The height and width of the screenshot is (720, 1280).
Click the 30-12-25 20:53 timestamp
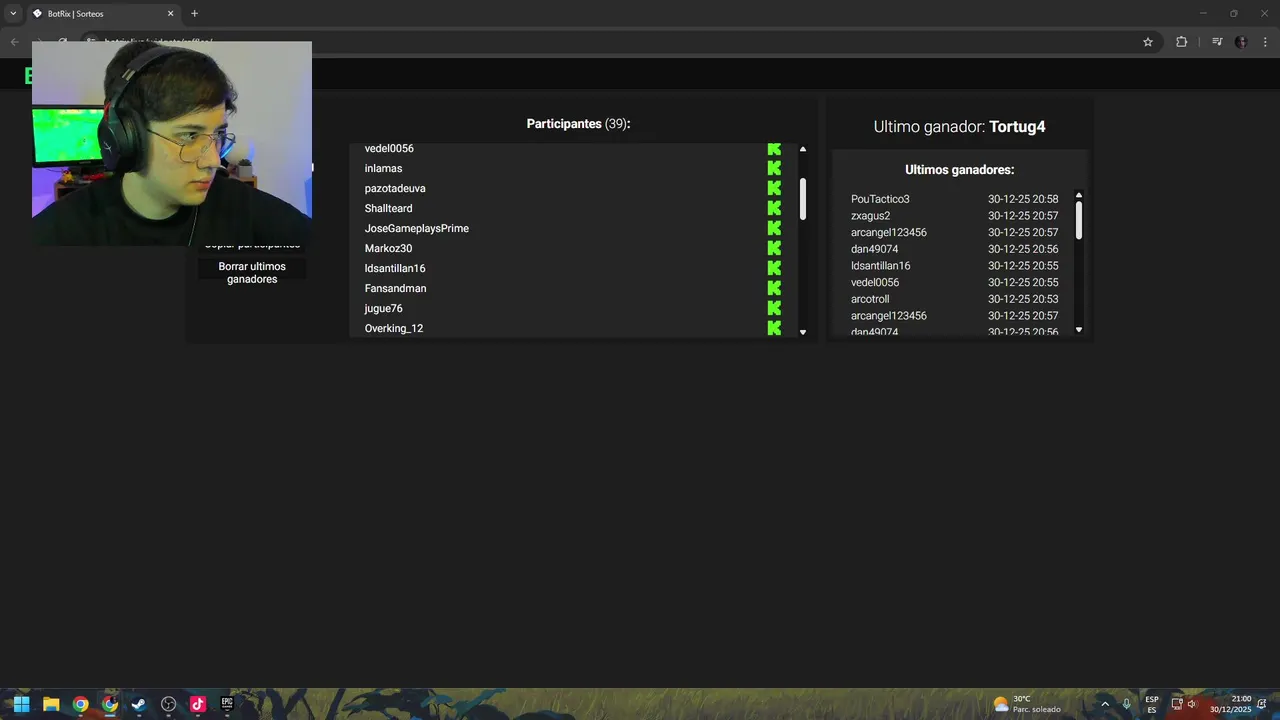tap(1023, 299)
